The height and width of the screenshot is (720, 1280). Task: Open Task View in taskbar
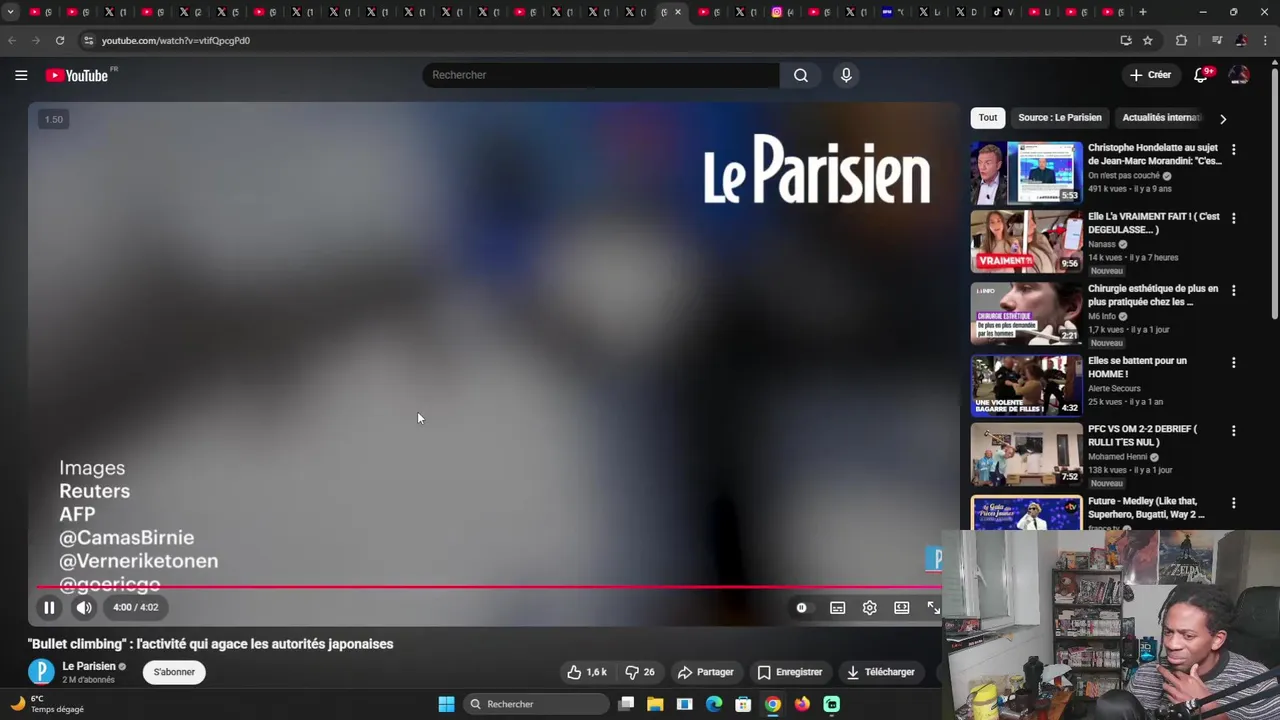click(626, 704)
